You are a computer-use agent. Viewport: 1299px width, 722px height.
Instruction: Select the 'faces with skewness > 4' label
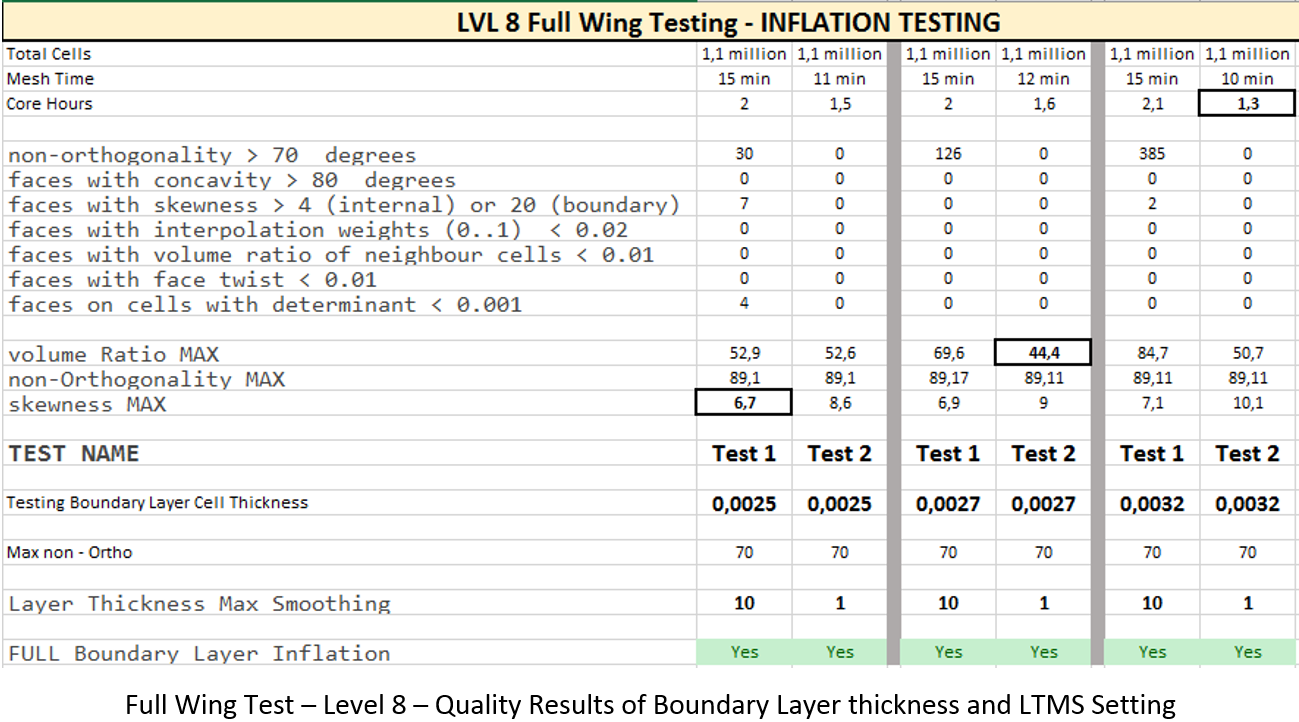(x=344, y=205)
